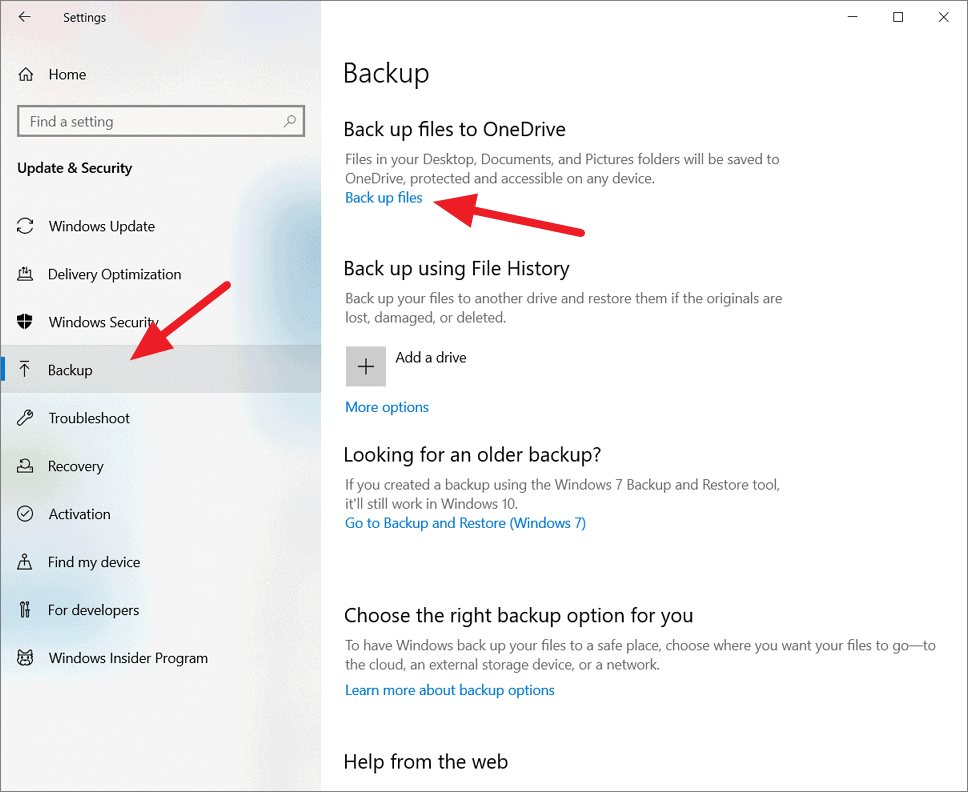Click the Home house icon
This screenshot has width=968, height=792.
[25, 75]
